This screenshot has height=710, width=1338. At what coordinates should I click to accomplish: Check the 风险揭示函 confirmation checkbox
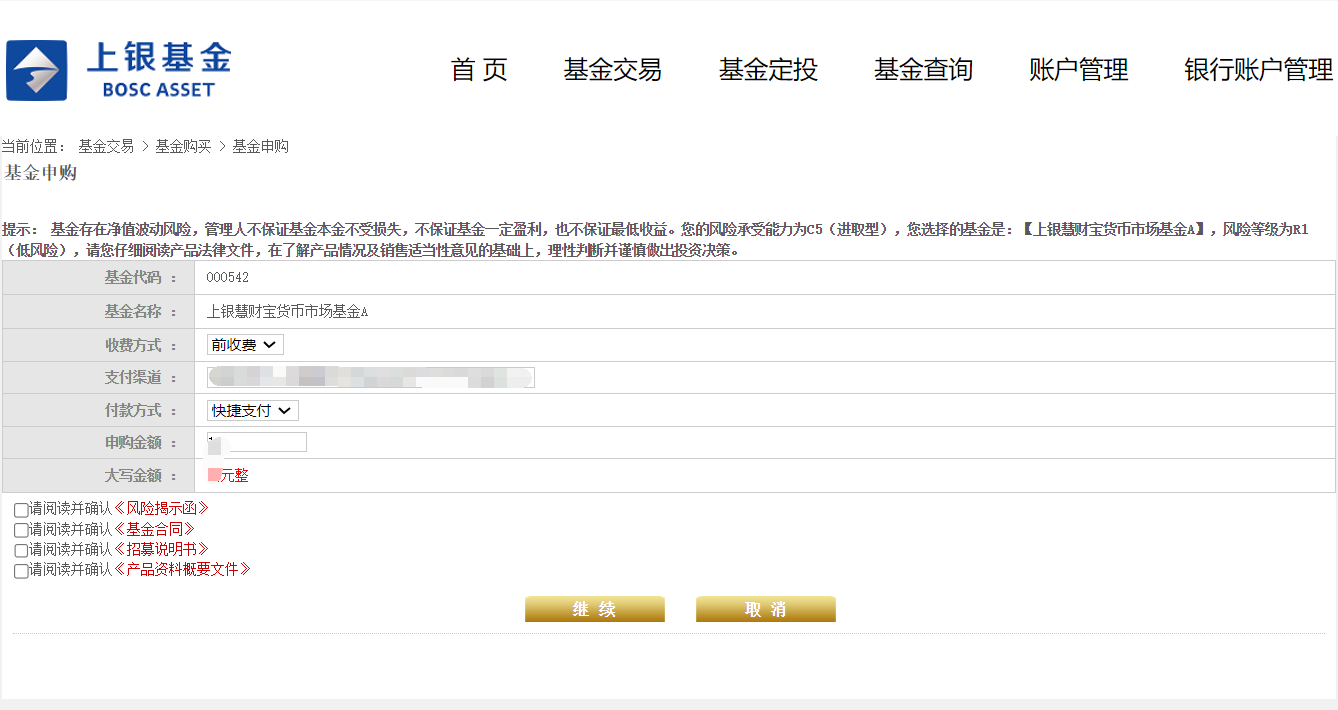tap(19, 510)
